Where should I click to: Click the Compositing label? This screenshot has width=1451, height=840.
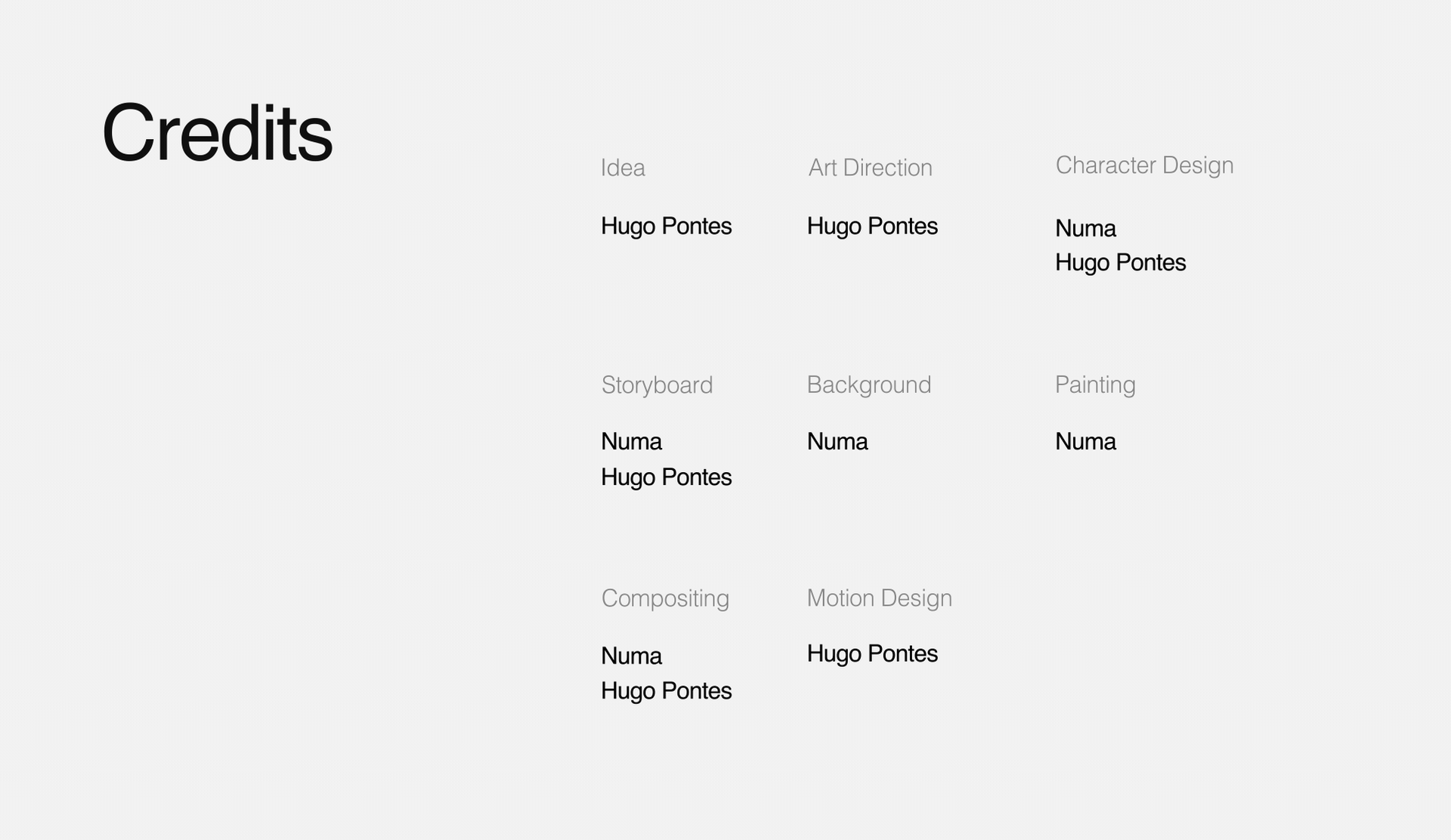click(665, 598)
